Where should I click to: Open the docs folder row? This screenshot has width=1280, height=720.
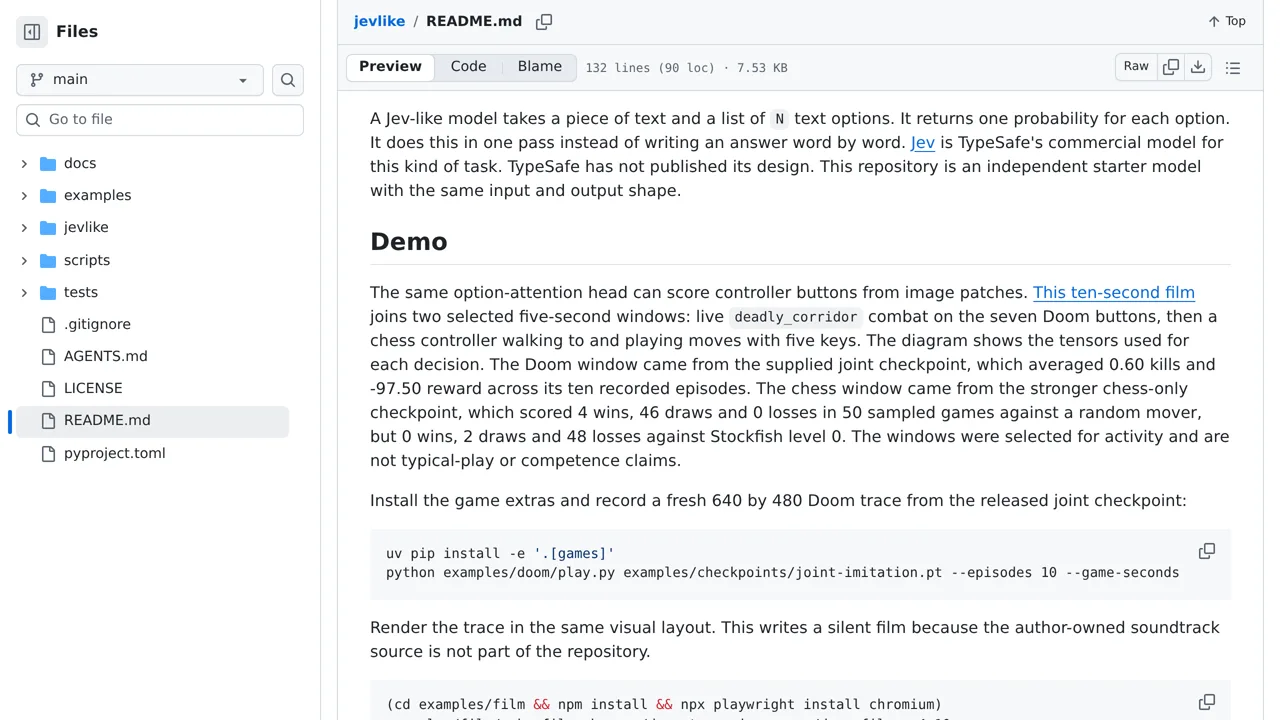click(152, 163)
